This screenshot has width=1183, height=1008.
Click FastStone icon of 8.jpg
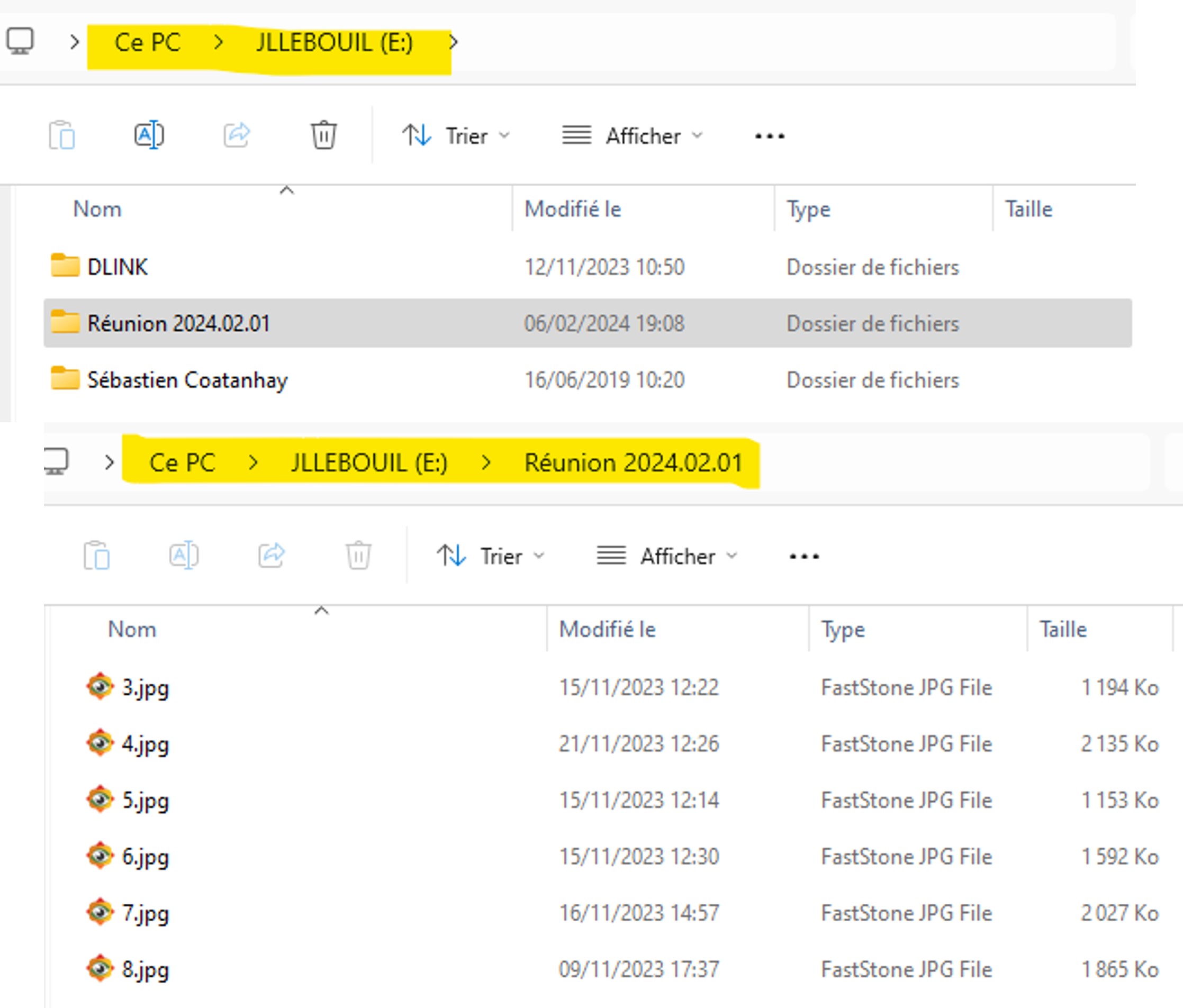pos(100,968)
